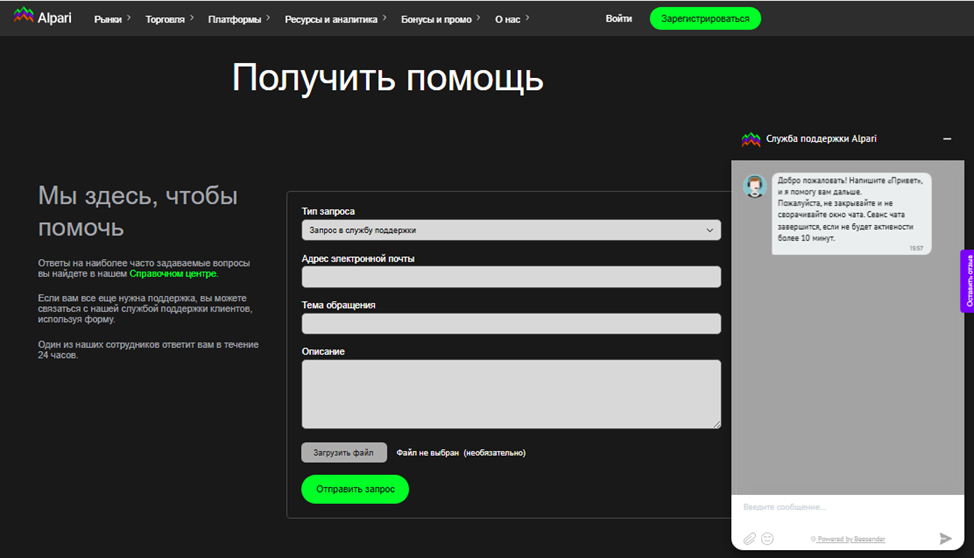974x558 pixels.
Task: Open the emoji picker in chat
Action: point(767,539)
